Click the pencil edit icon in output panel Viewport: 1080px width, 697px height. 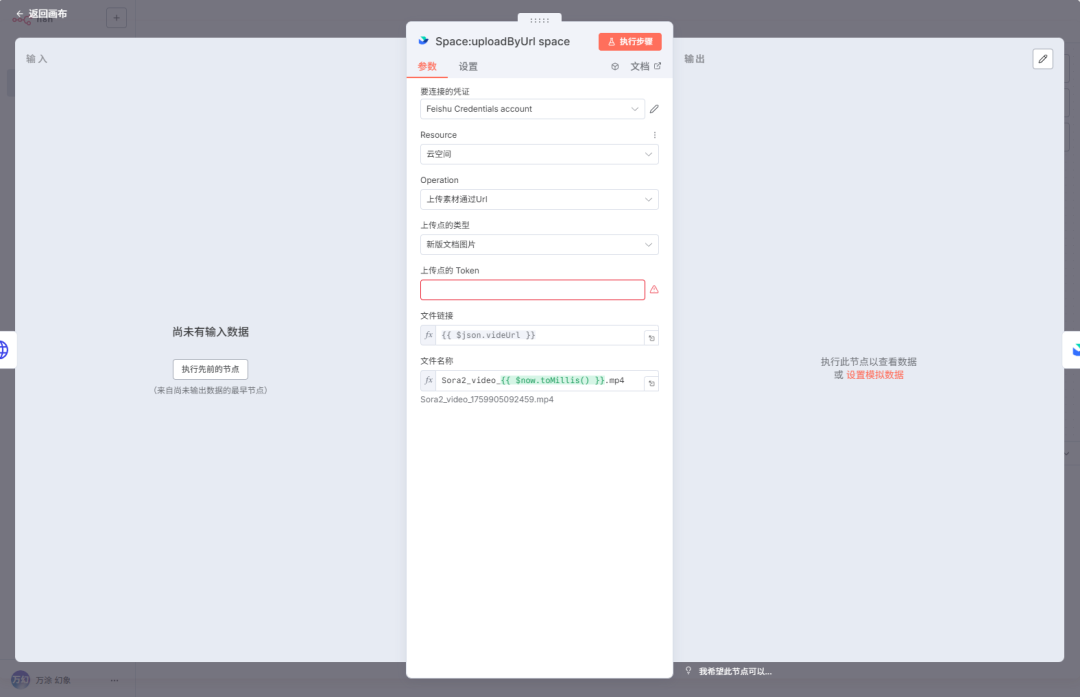pos(1043,59)
